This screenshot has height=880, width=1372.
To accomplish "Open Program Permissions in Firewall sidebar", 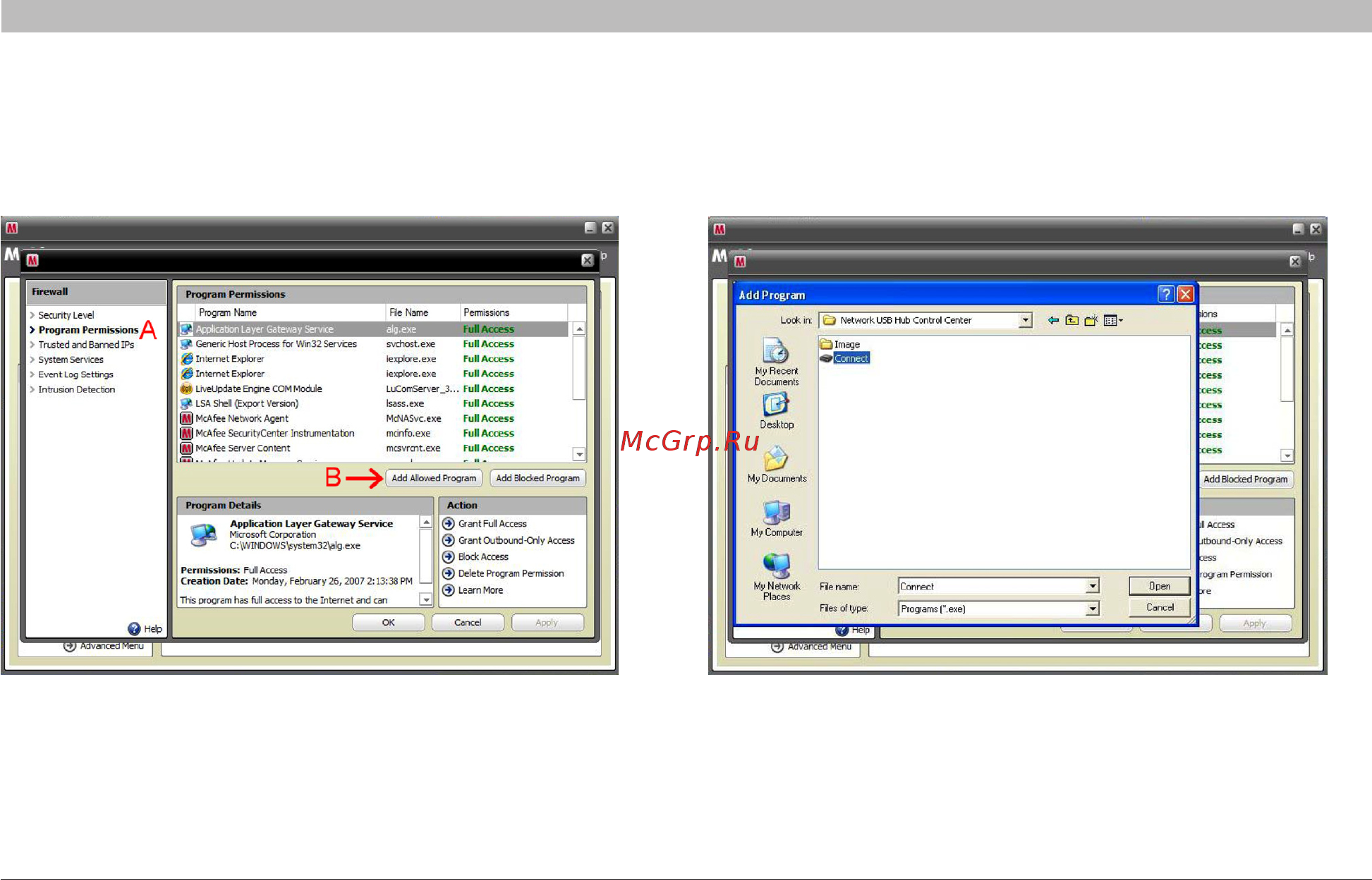I will pyautogui.click(x=88, y=330).
